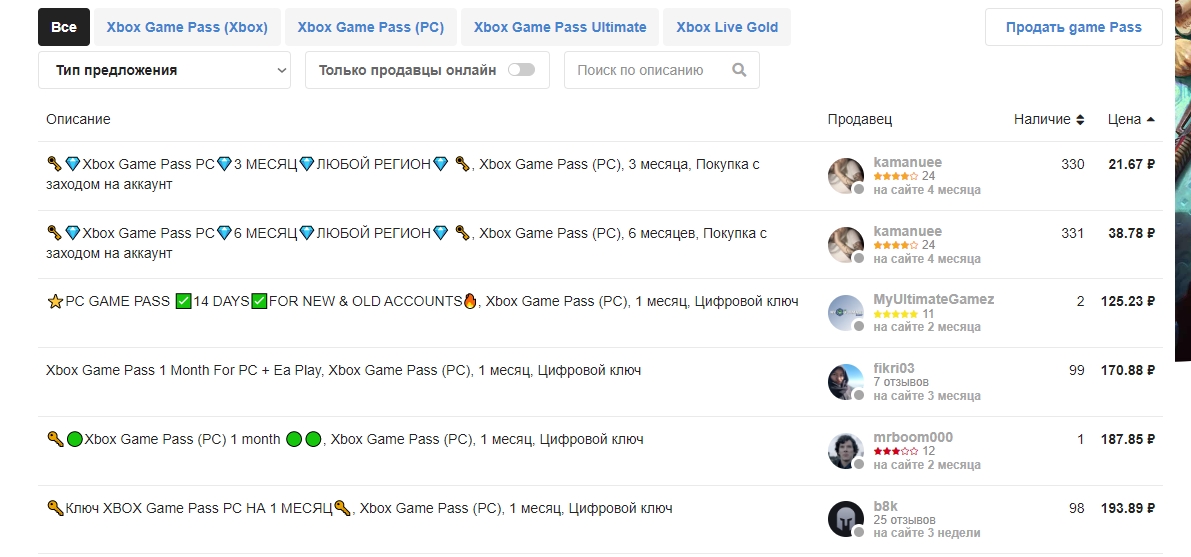Click "7 отзывов" under fikri03

coord(901,382)
